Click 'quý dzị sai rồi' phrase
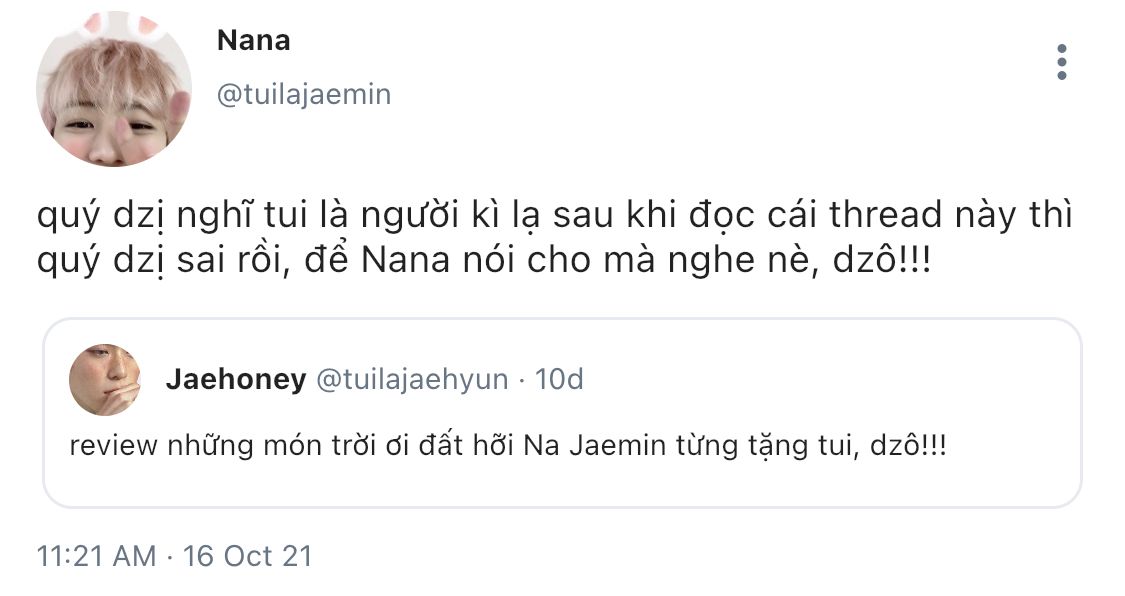The width and height of the screenshot is (1125, 596). (x=138, y=261)
